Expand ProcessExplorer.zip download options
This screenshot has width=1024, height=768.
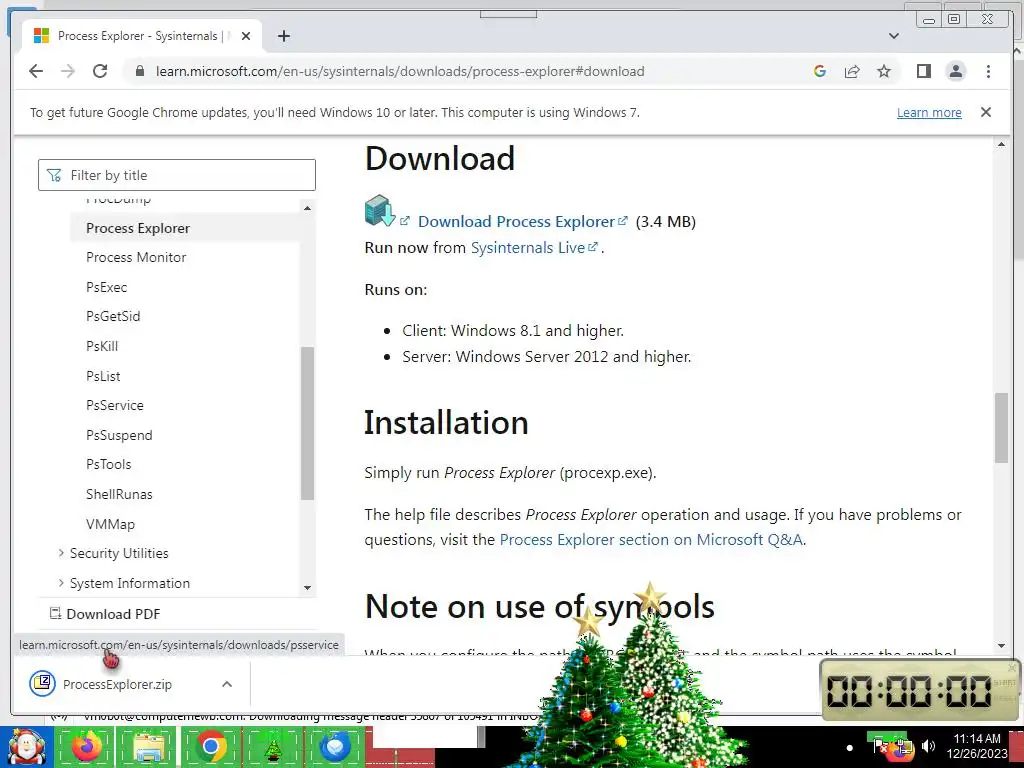pyautogui.click(x=227, y=684)
